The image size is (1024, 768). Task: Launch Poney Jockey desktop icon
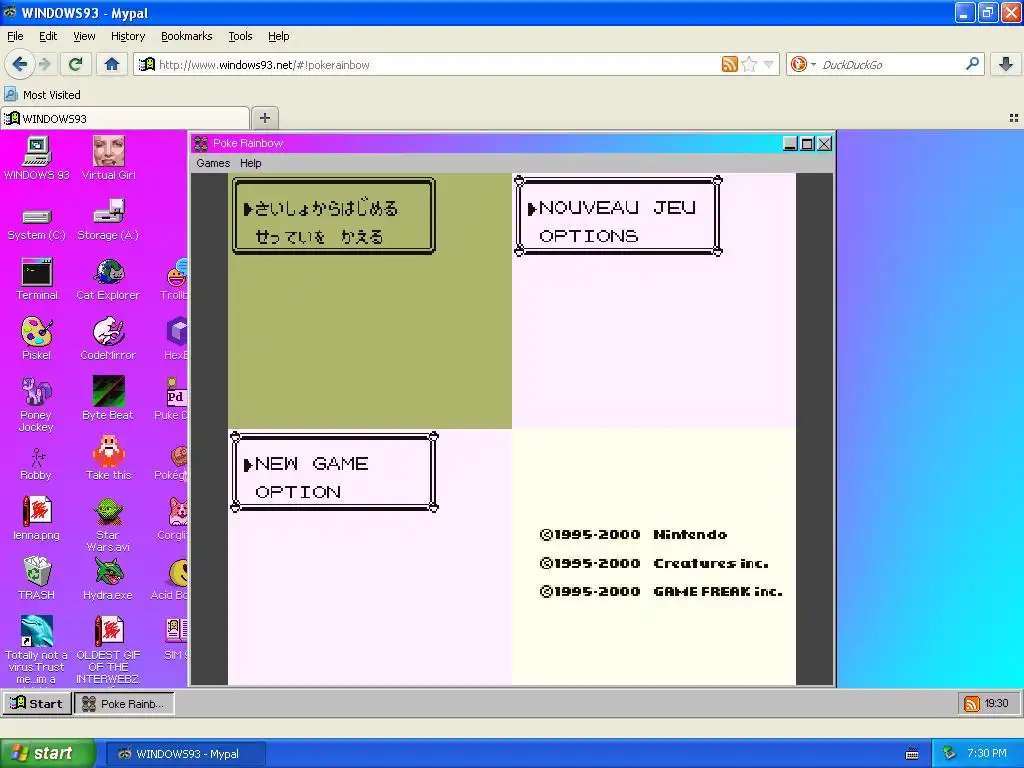tap(37, 404)
